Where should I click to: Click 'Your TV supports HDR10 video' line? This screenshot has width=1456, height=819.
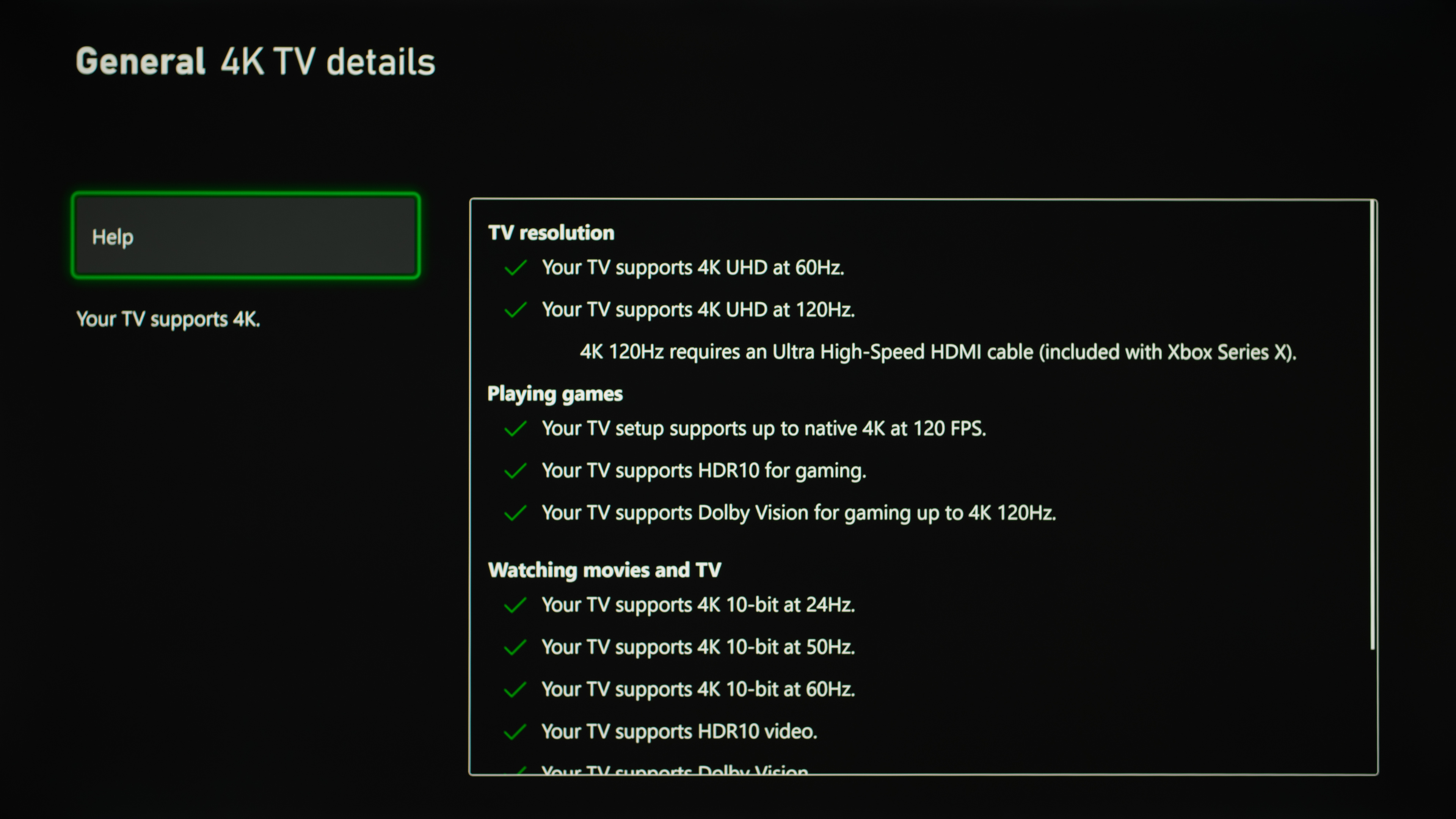click(x=679, y=732)
